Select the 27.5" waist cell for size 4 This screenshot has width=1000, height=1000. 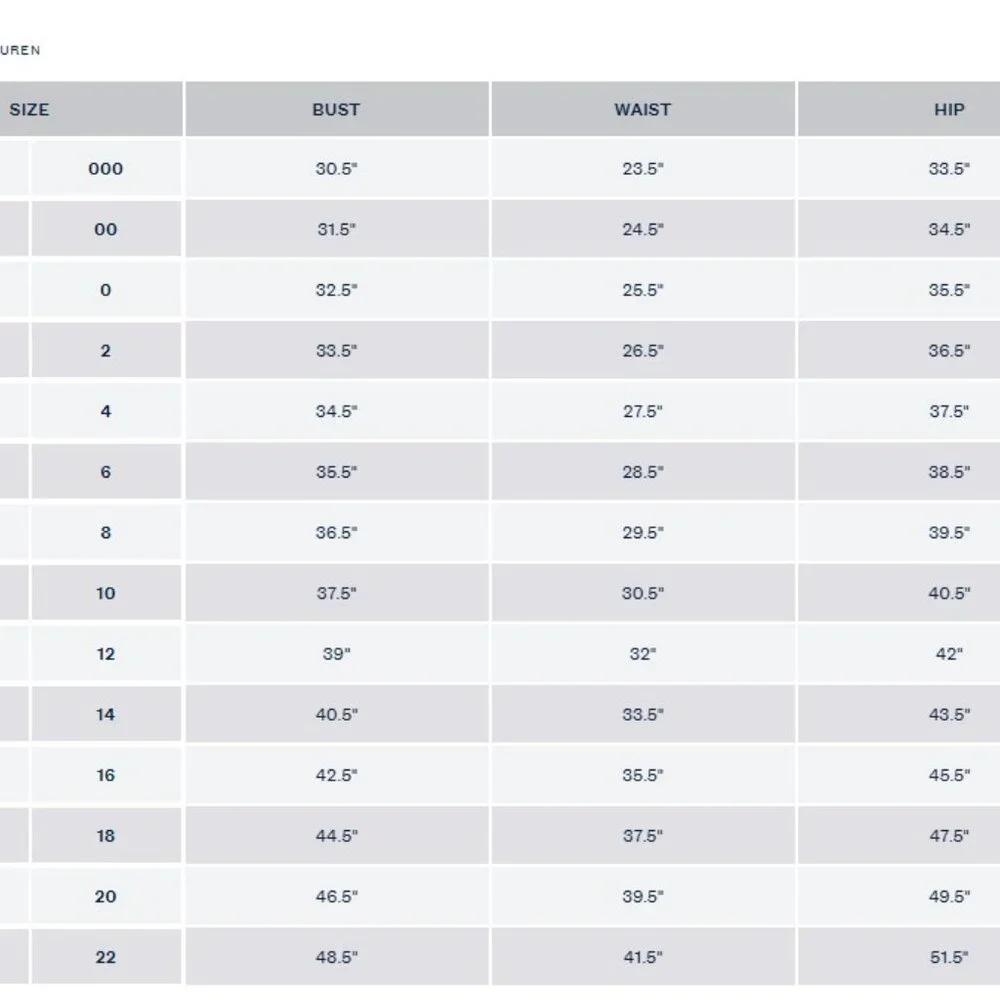642,412
